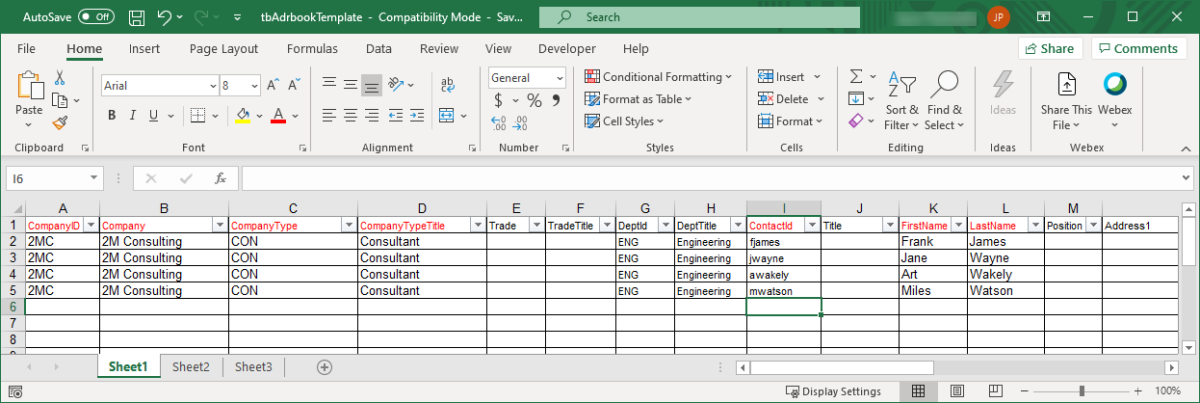Apply Bold formatting
The width and height of the screenshot is (1200, 403).
(112, 115)
